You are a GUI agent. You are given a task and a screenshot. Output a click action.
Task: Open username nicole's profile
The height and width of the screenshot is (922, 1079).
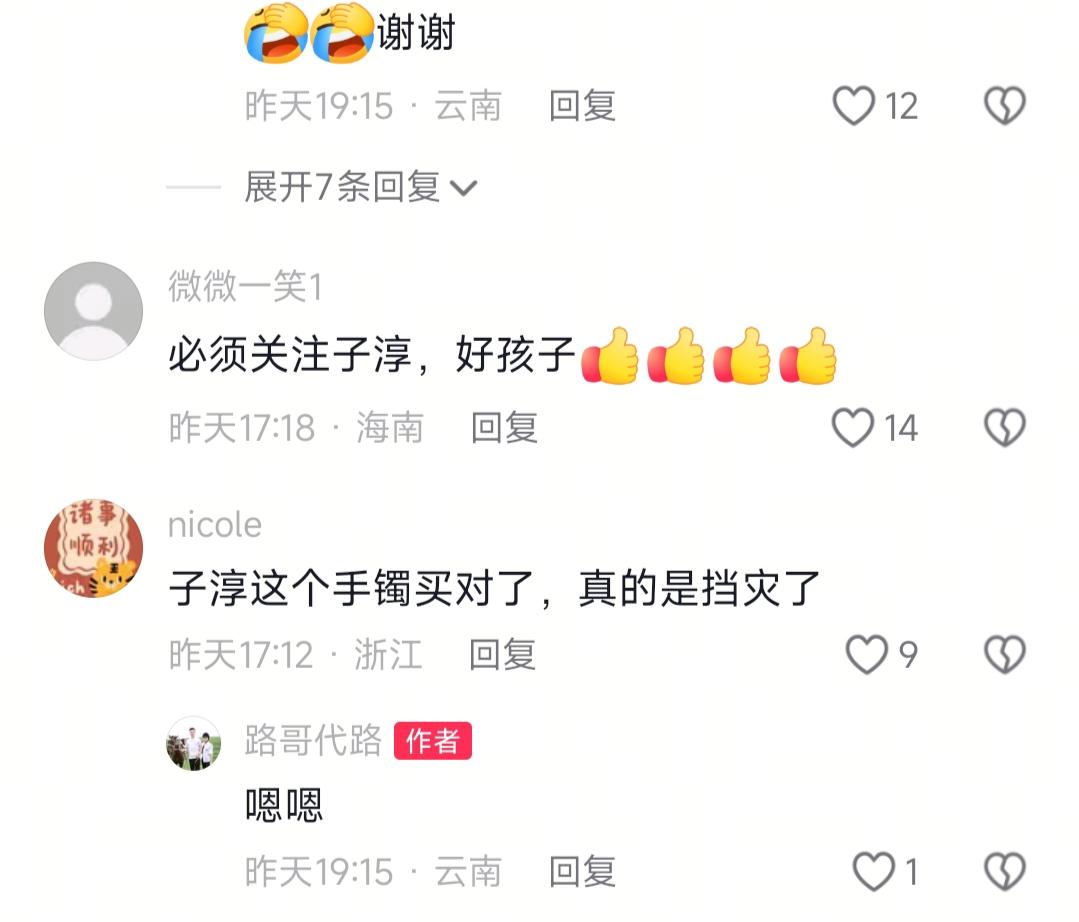[x=215, y=525]
